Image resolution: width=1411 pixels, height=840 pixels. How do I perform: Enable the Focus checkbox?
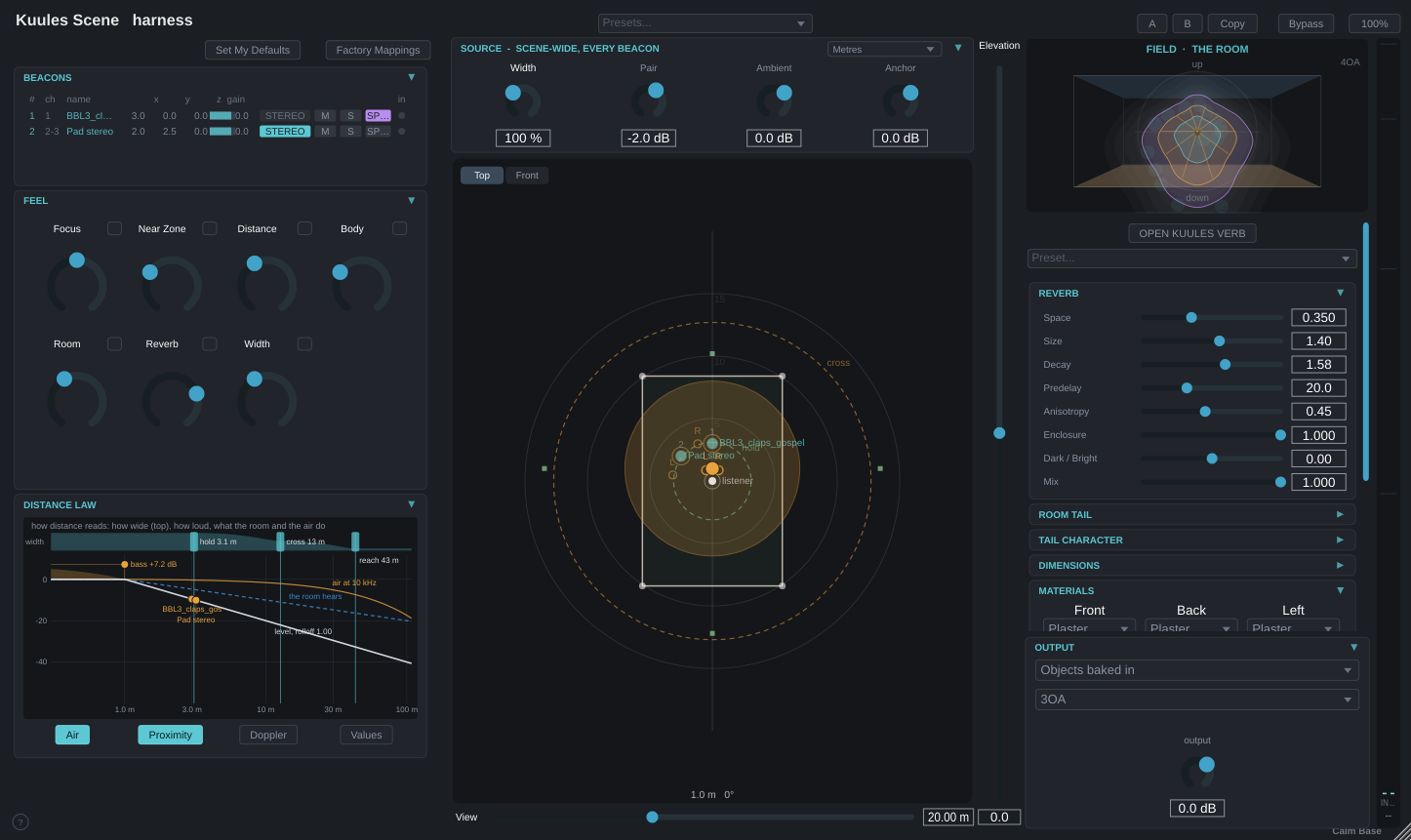(x=115, y=228)
